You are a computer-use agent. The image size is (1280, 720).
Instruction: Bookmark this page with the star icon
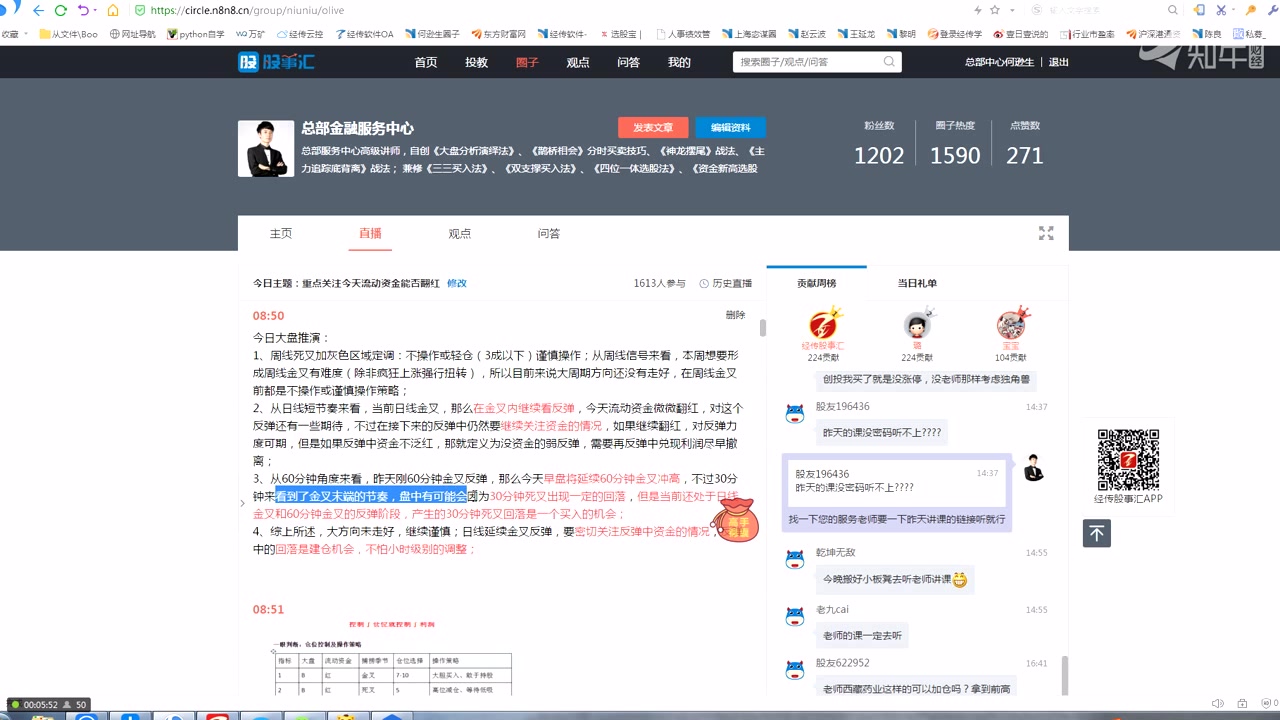994,10
